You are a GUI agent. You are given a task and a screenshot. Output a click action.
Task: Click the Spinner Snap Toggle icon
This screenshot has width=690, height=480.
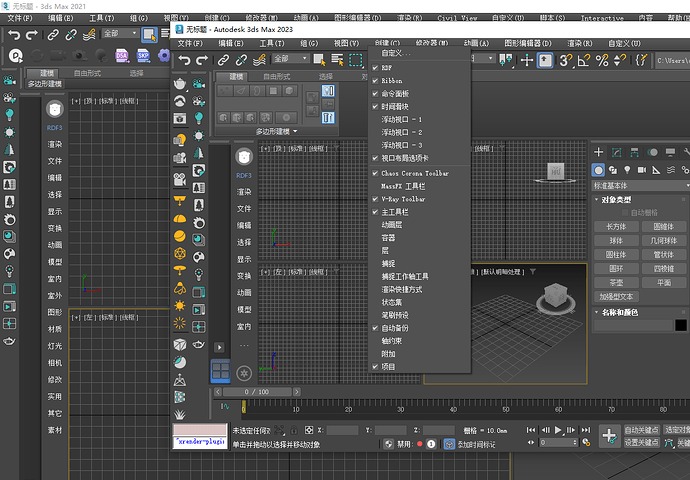pos(620,60)
